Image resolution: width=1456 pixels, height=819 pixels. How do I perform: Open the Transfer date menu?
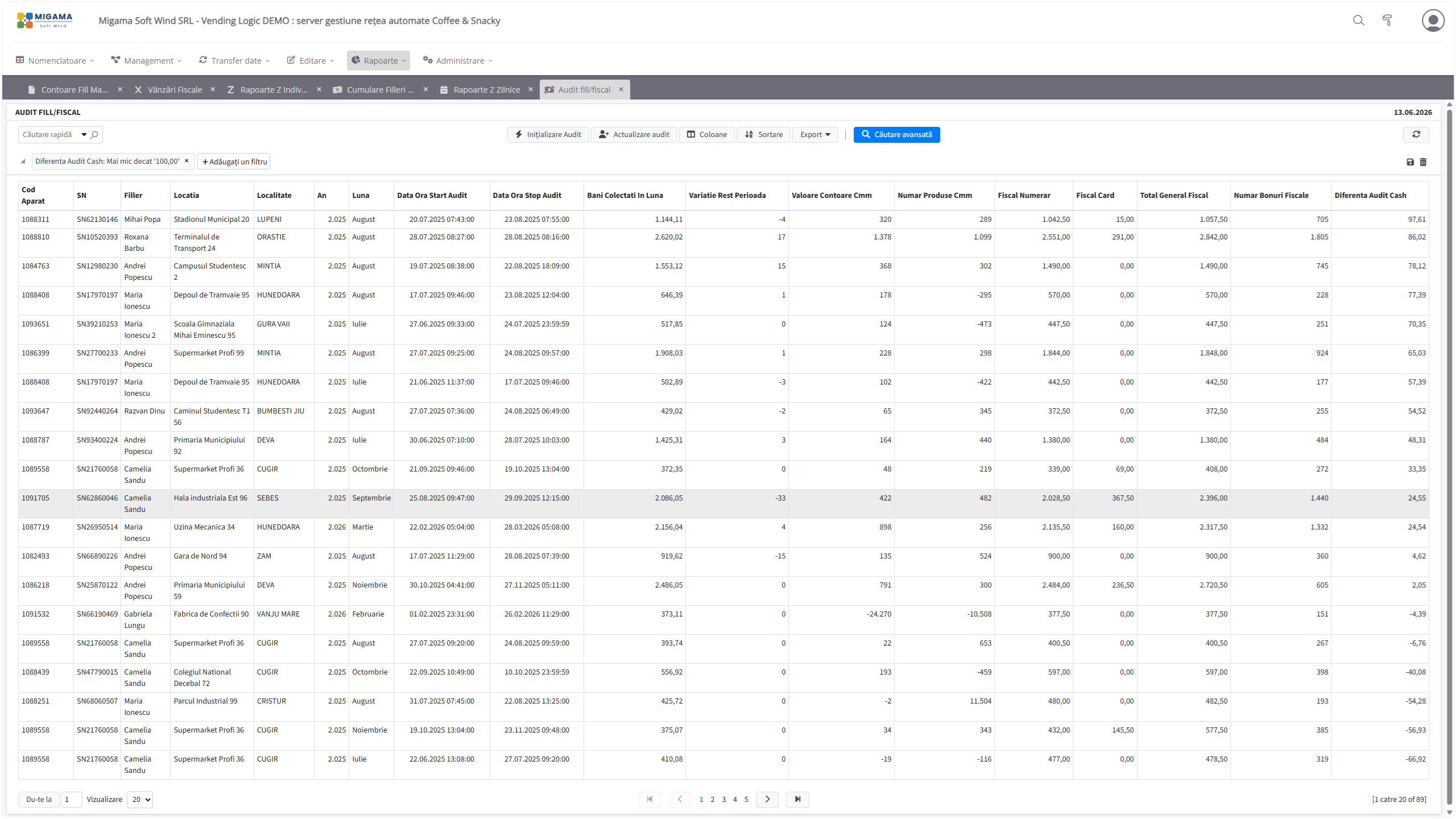[234, 60]
